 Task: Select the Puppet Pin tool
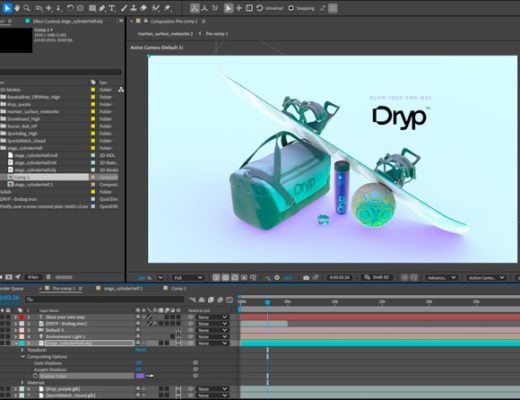pos(167,8)
